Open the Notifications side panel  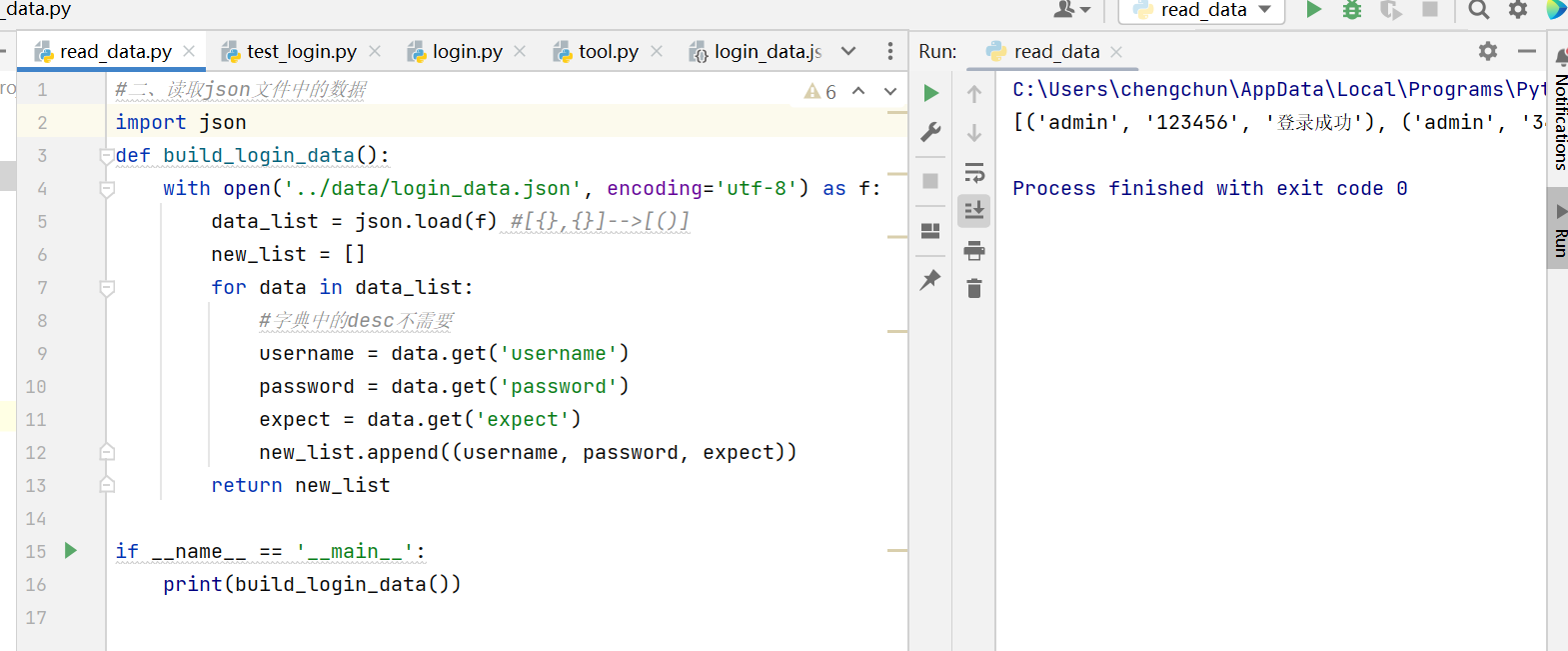click(x=1559, y=110)
